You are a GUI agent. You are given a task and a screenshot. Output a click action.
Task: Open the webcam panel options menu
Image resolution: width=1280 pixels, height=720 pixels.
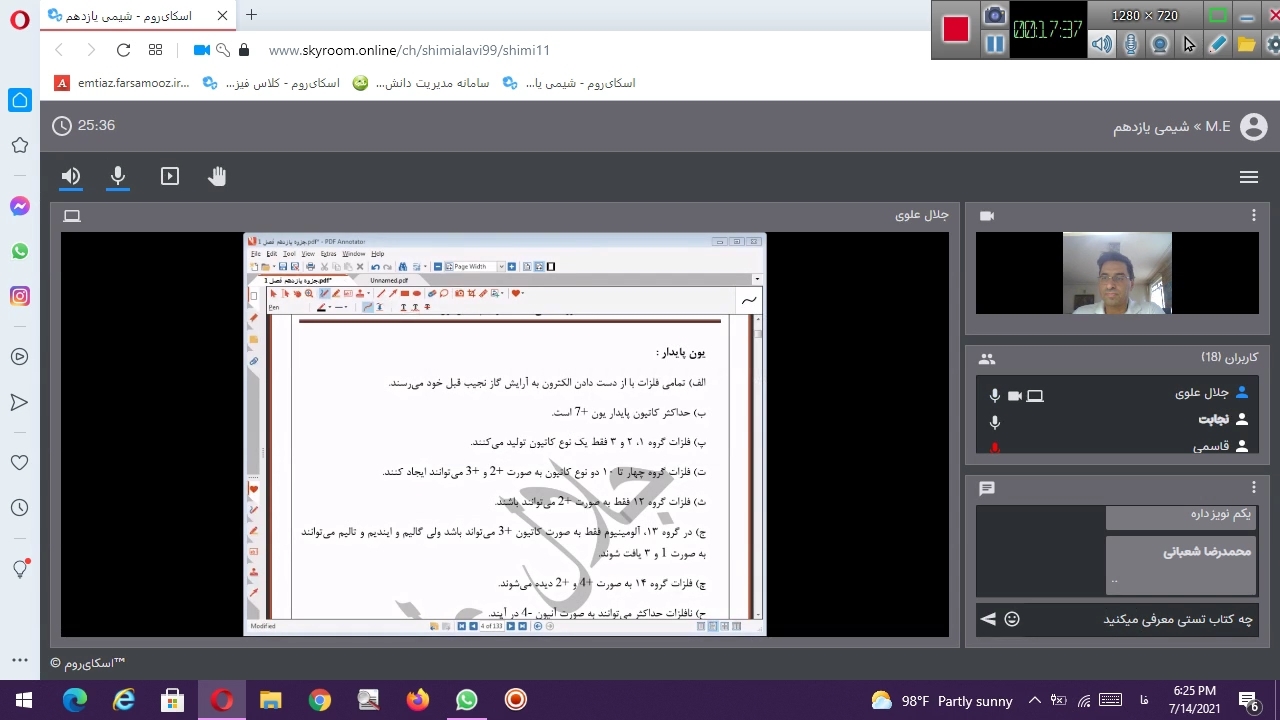[x=1253, y=215]
